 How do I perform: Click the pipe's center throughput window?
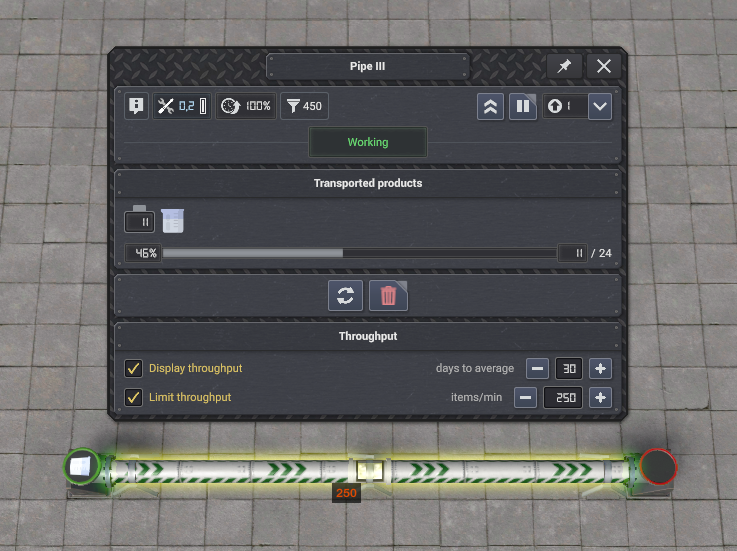(x=370, y=470)
